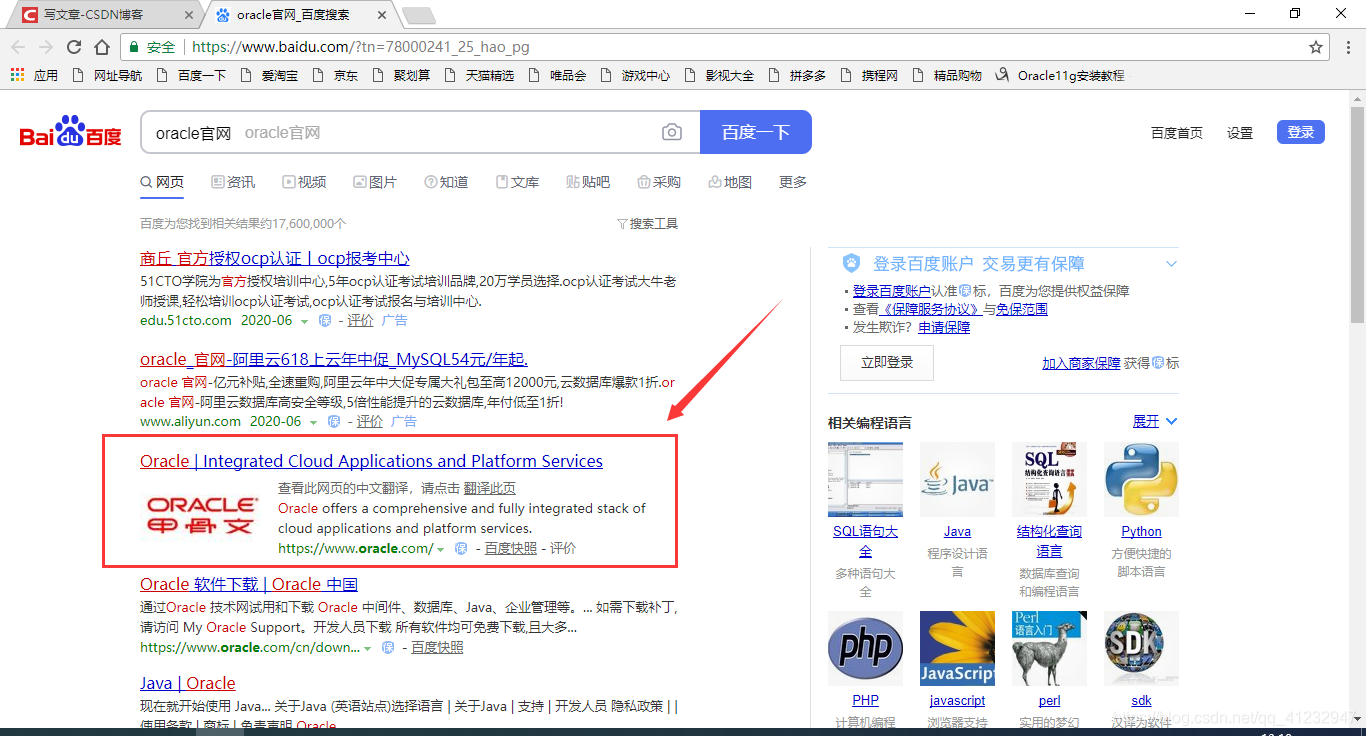1366x736 pixels.
Task: Open the 唯品会 bookmark
Action: pyautogui.click(x=558, y=75)
